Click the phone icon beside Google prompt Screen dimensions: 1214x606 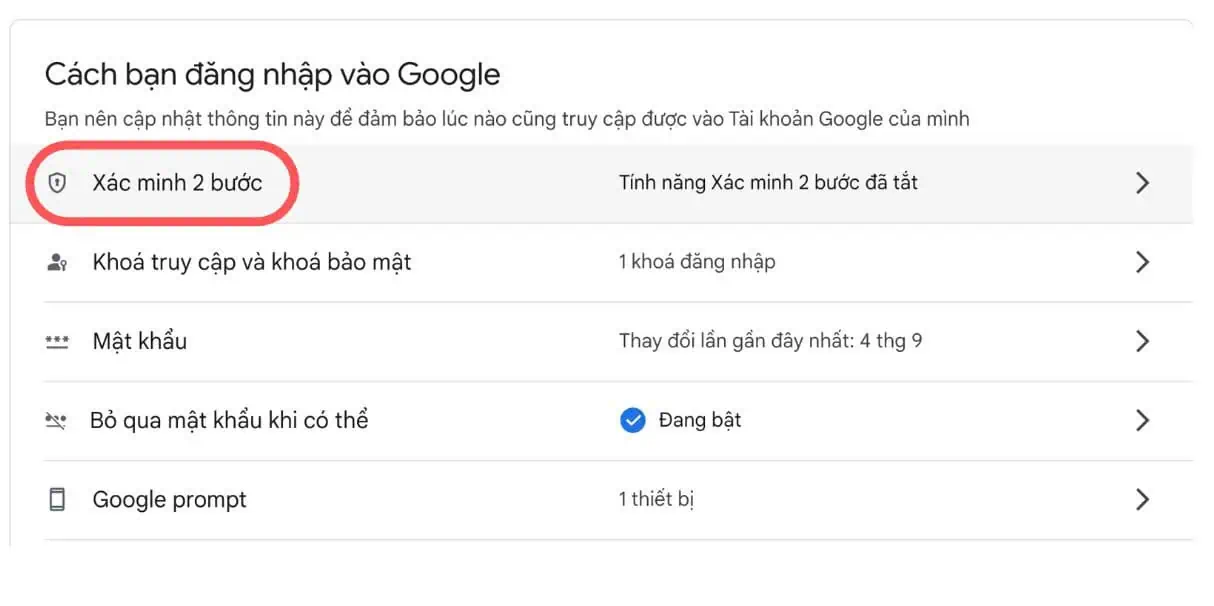60,499
